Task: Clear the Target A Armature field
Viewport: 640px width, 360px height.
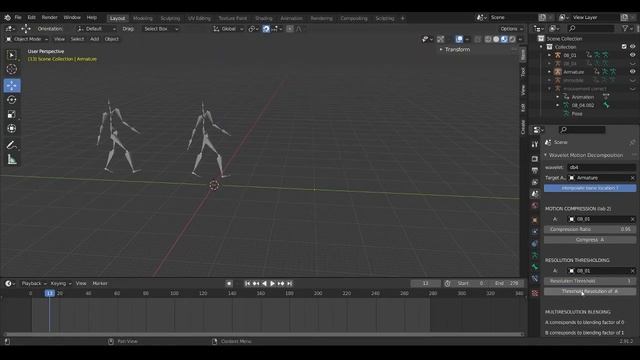Action: click(632, 178)
